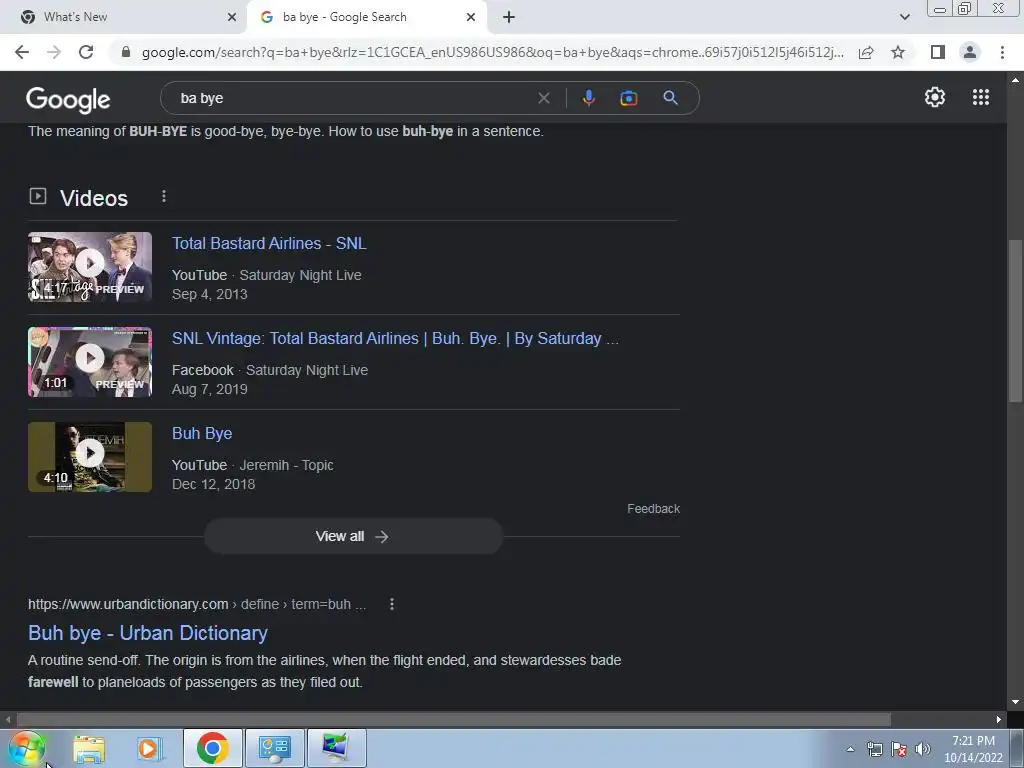Click the urbandictionary.com URL breadcrumb

point(197,604)
